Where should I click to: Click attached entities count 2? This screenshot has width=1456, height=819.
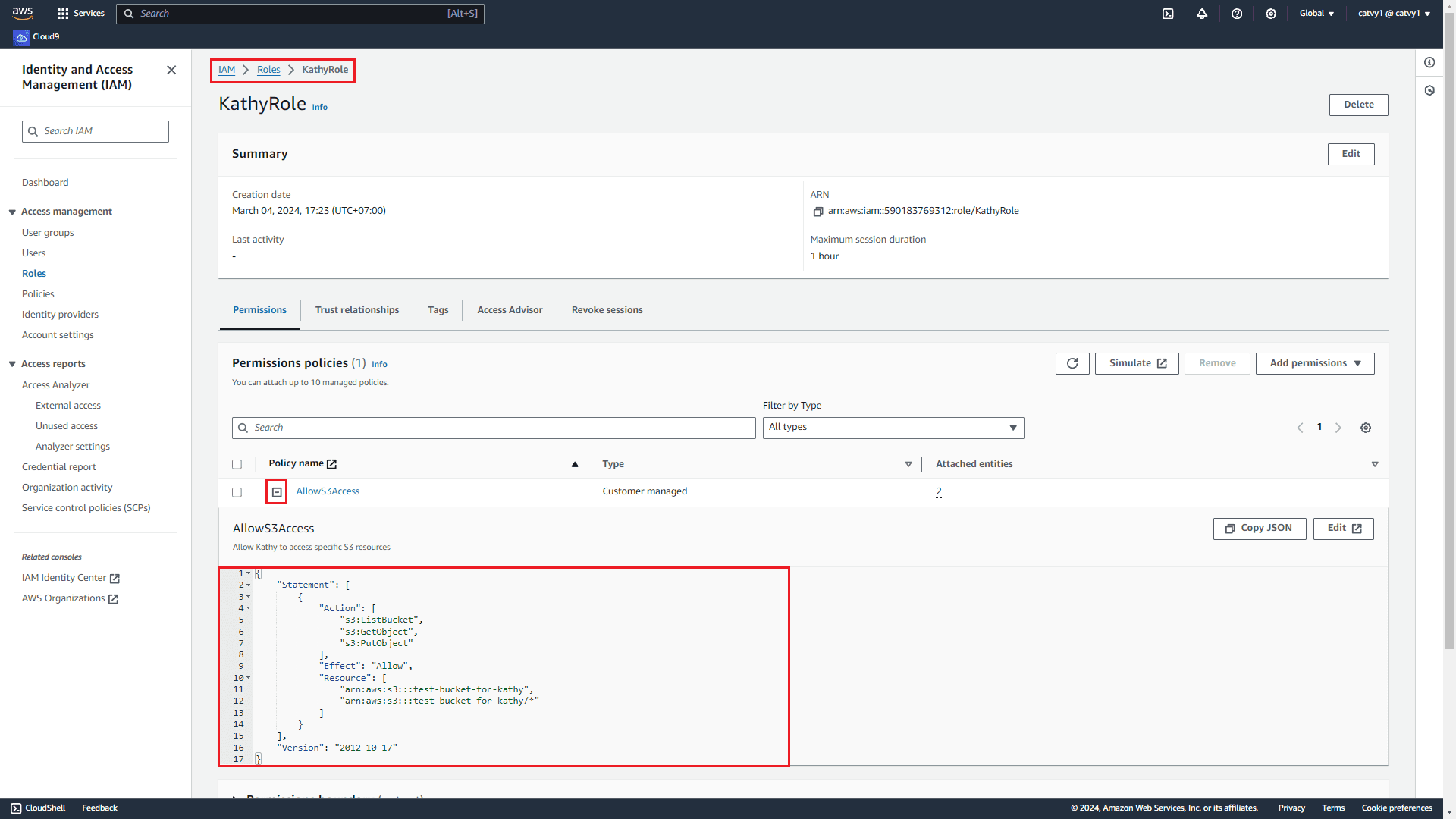(939, 491)
